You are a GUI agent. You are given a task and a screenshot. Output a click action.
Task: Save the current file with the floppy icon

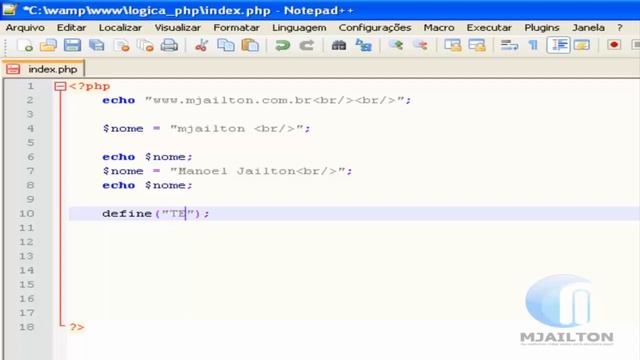pos(72,45)
